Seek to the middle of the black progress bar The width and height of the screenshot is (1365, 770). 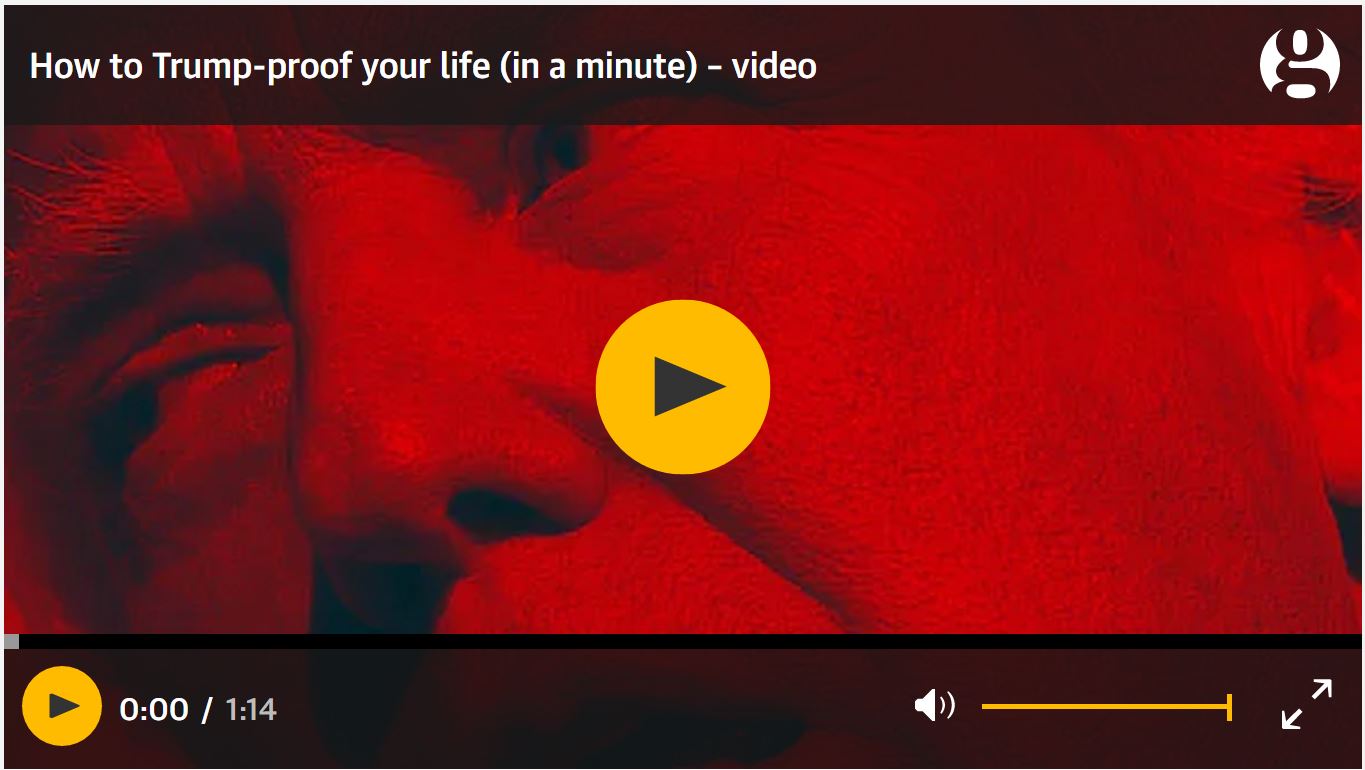click(x=682, y=642)
